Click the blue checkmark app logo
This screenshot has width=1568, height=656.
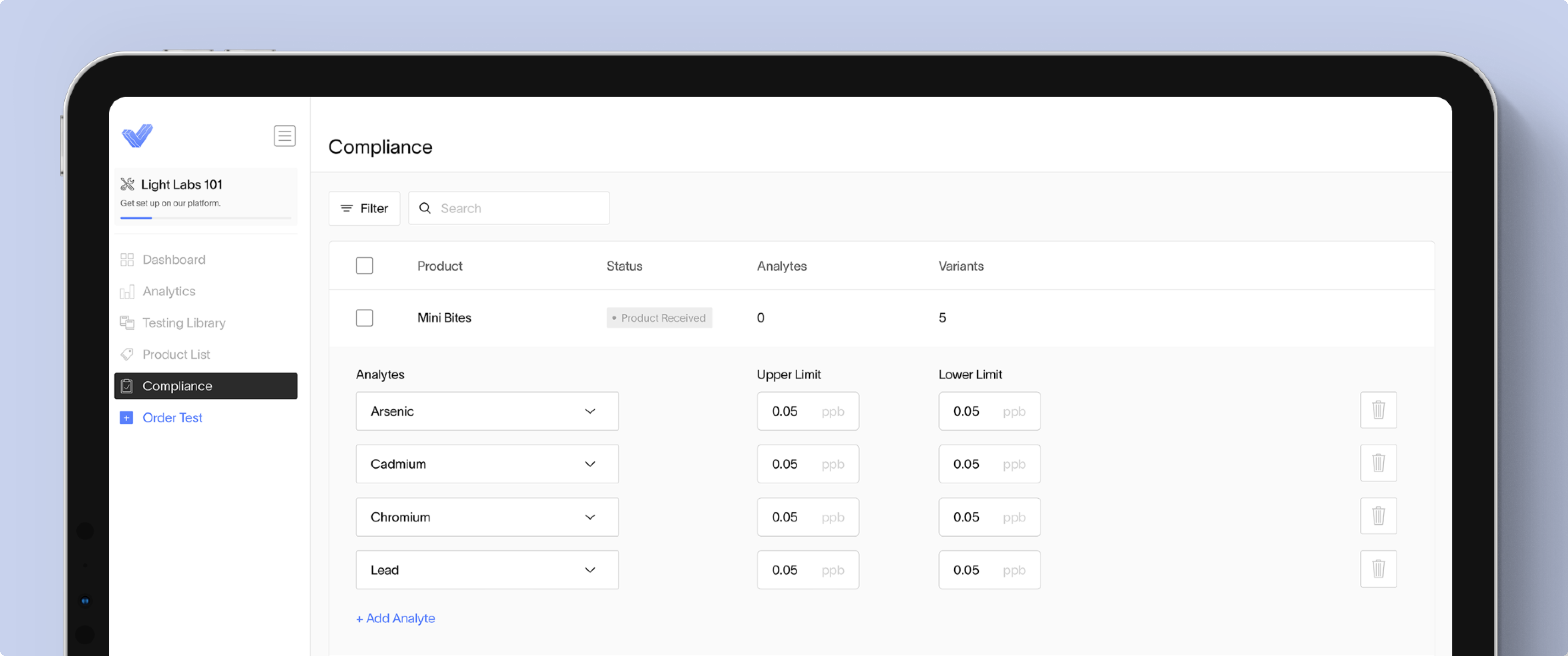point(137,136)
